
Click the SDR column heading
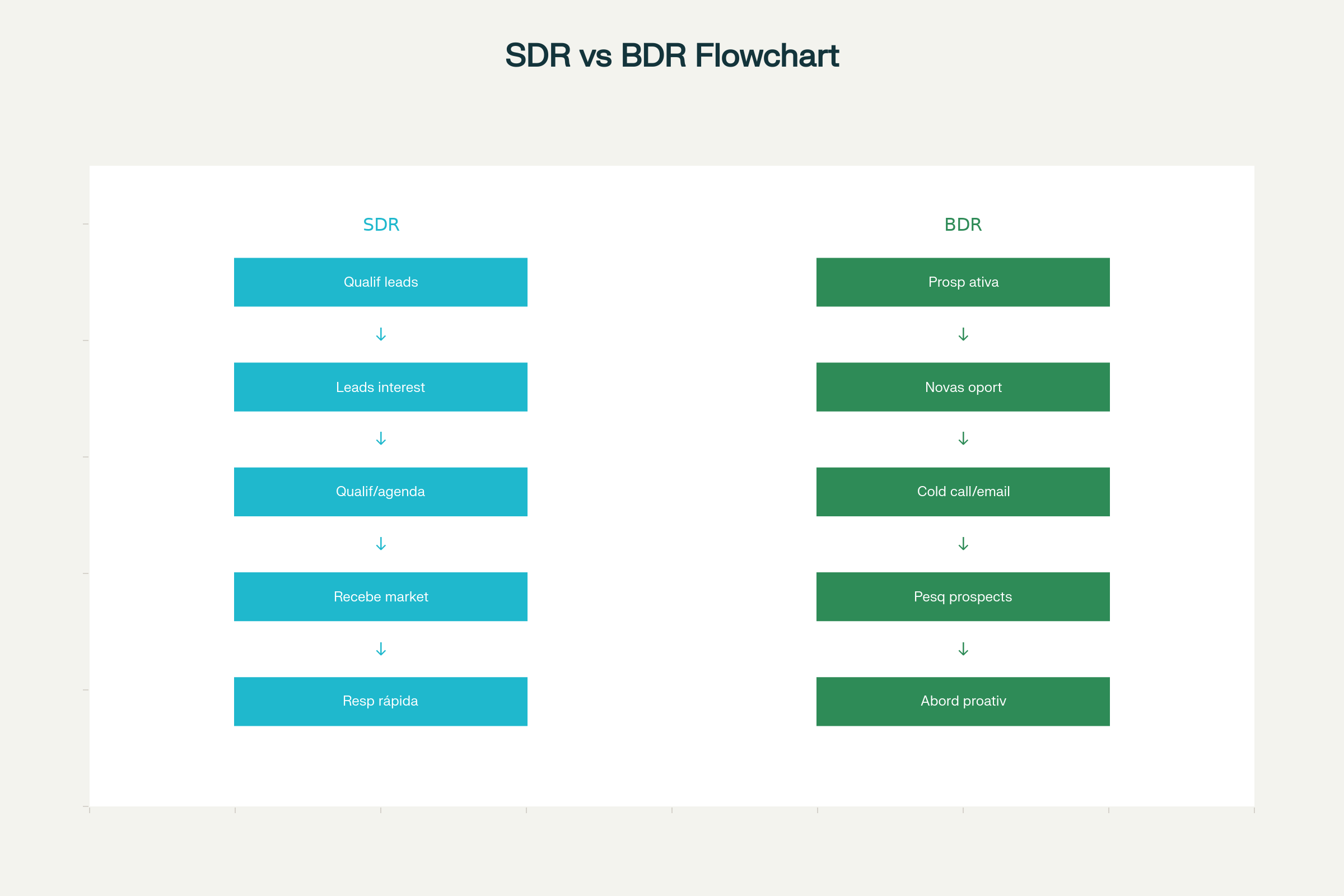tap(381, 225)
